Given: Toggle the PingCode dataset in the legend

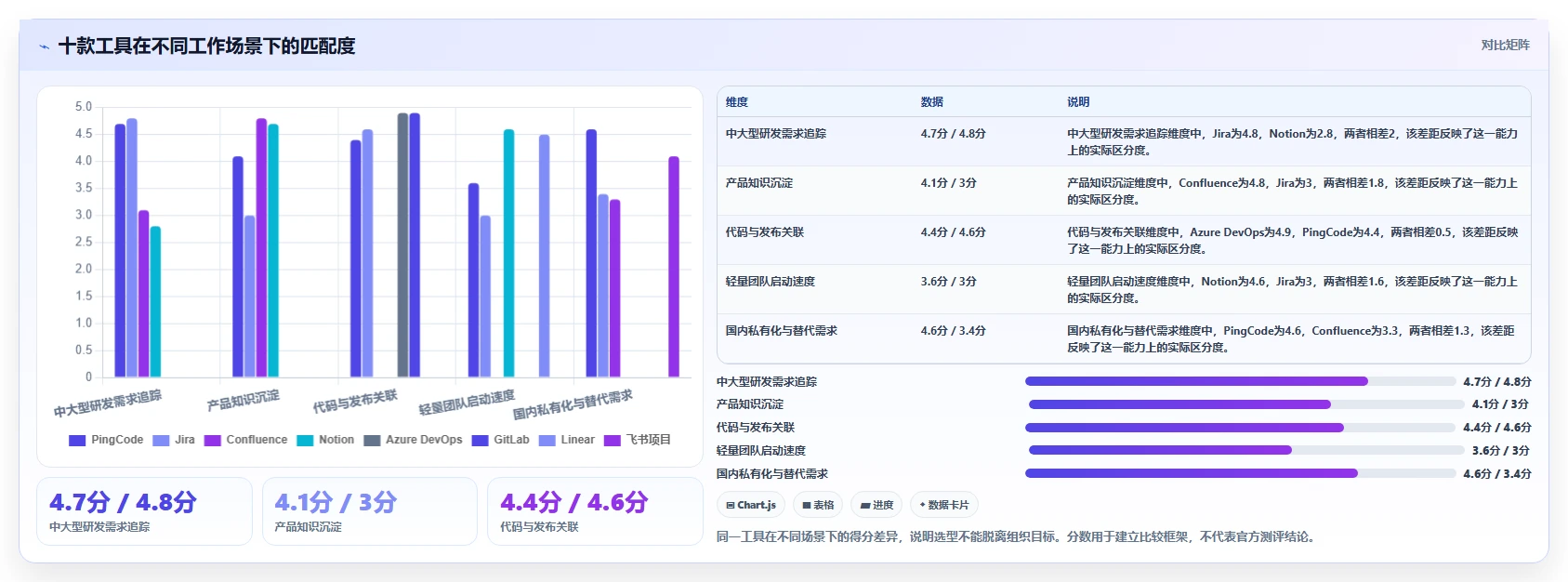Looking at the screenshot, I should point(106,440).
